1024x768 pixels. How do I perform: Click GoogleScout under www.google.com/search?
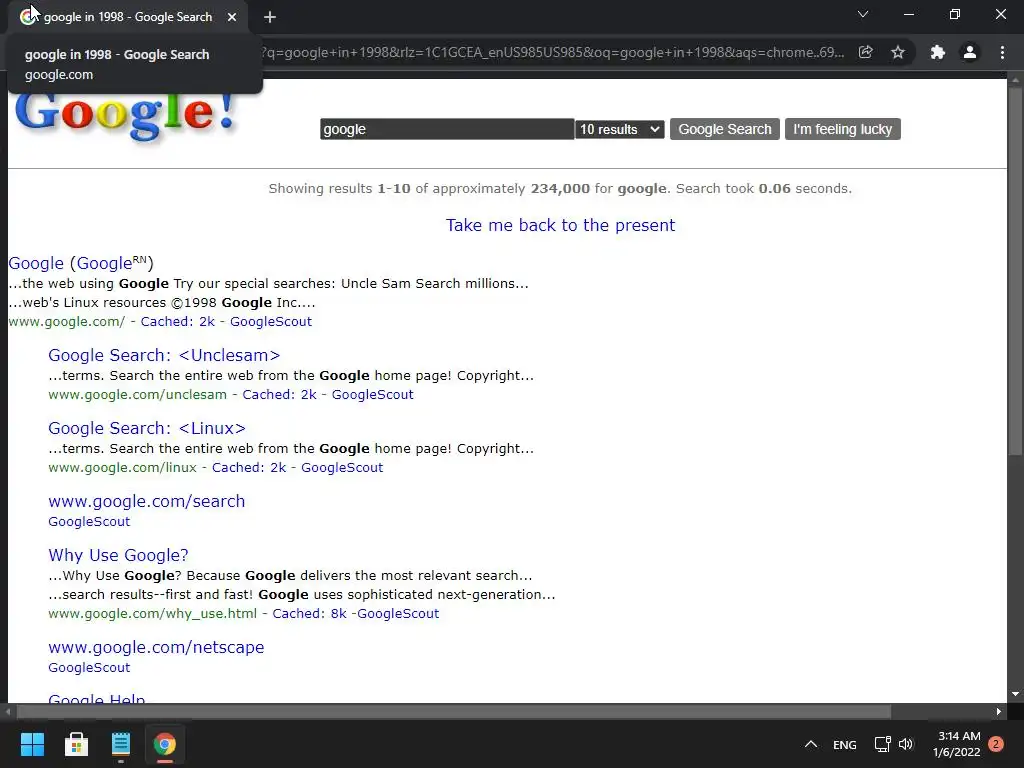pyautogui.click(x=89, y=522)
